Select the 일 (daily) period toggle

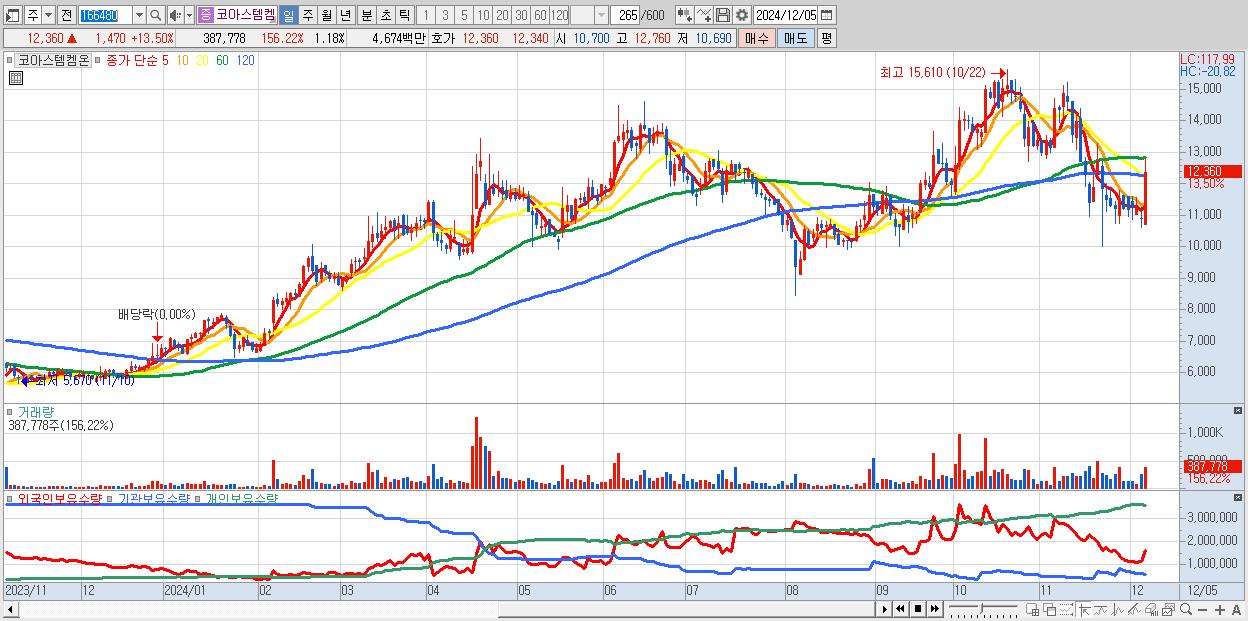[288, 16]
